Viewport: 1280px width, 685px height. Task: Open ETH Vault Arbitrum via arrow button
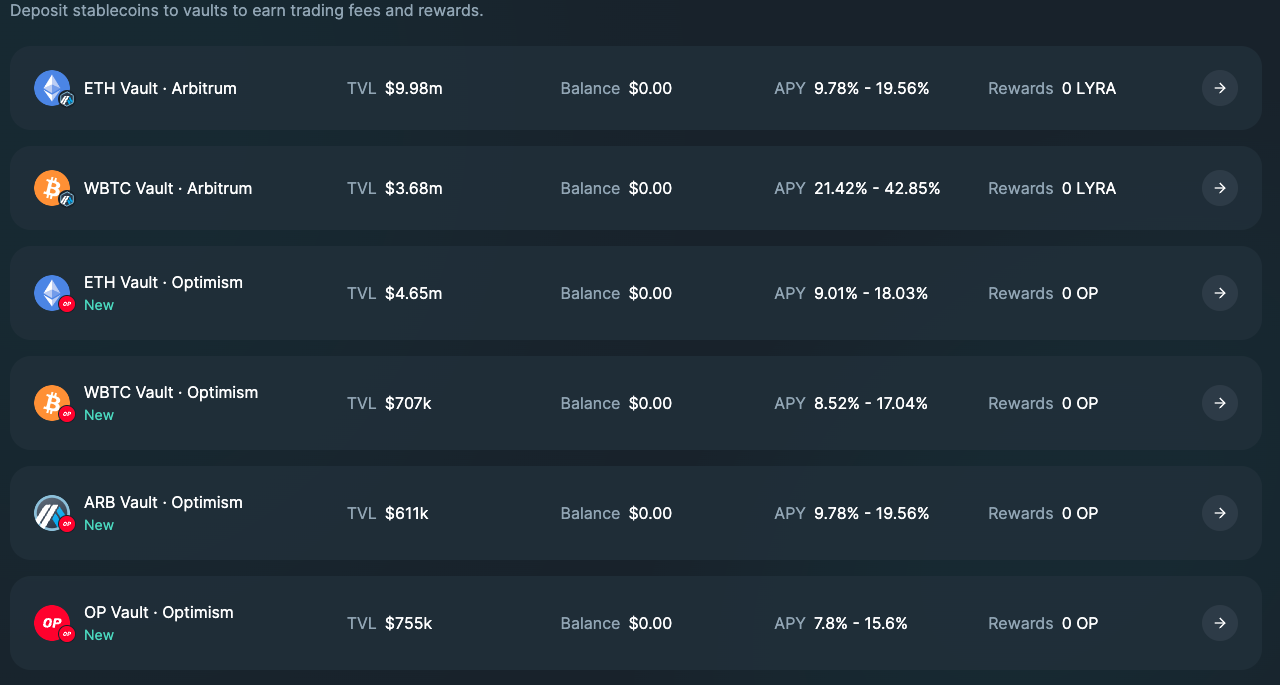[1219, 88]
